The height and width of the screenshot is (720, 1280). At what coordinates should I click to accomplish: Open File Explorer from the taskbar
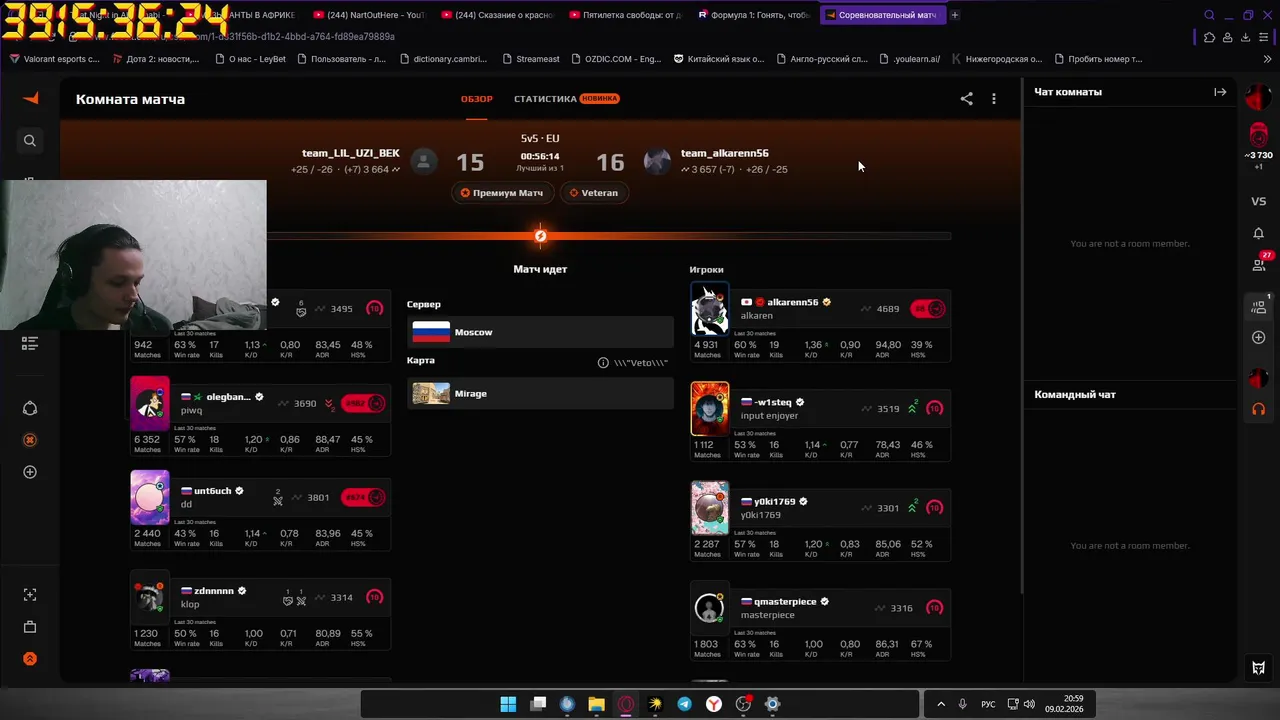596,704
